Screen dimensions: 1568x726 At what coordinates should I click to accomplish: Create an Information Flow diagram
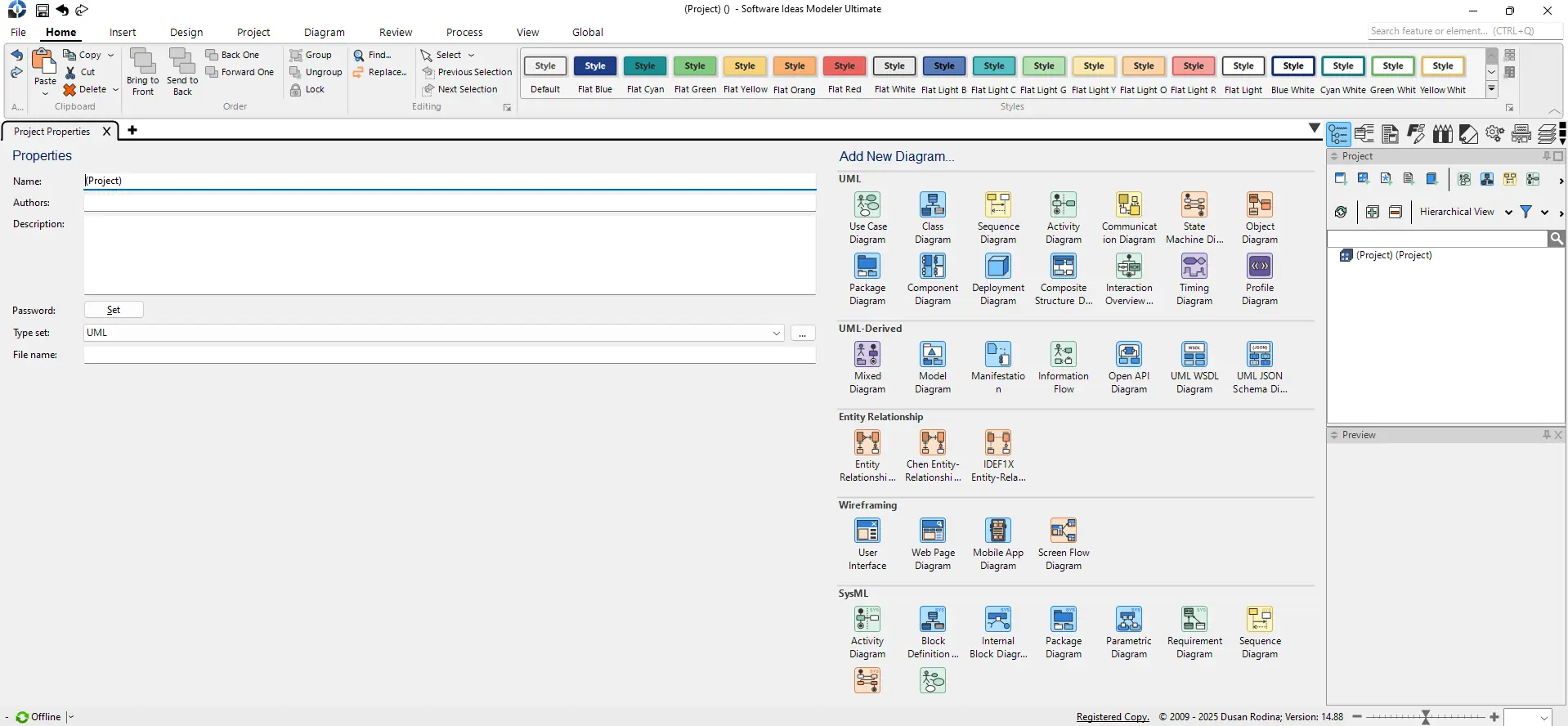1064,367
